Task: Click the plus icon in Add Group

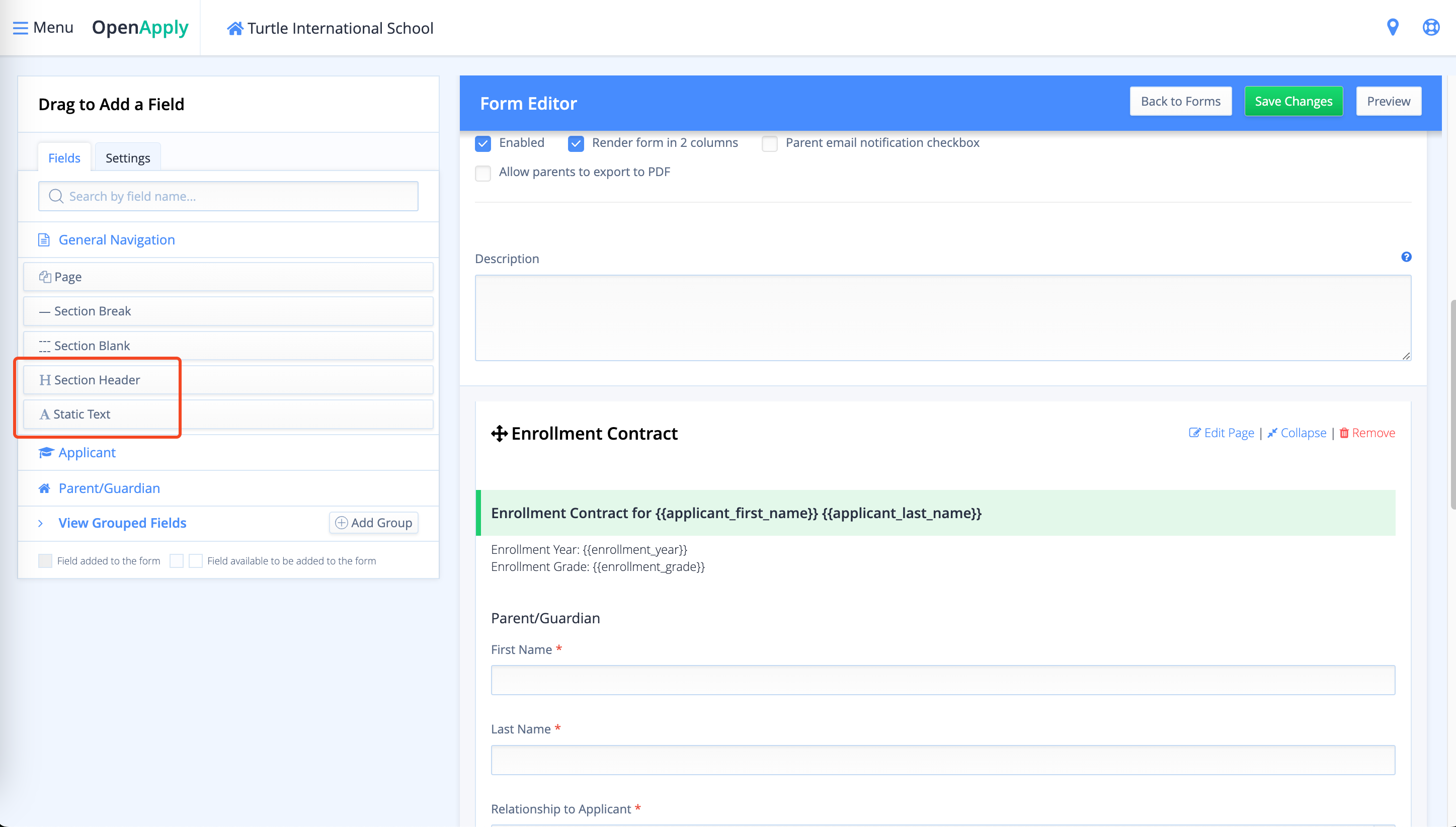Action: pos(342,523)
